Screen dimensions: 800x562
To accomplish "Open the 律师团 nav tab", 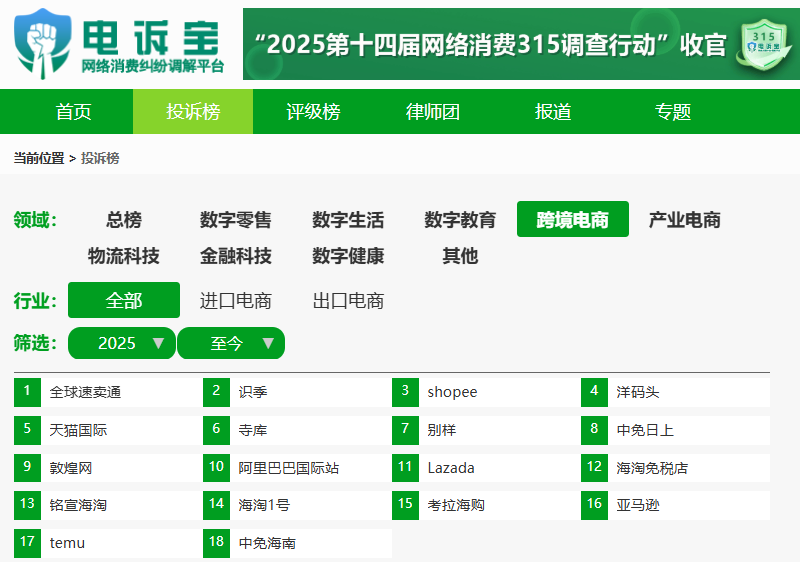I will 433,111.
